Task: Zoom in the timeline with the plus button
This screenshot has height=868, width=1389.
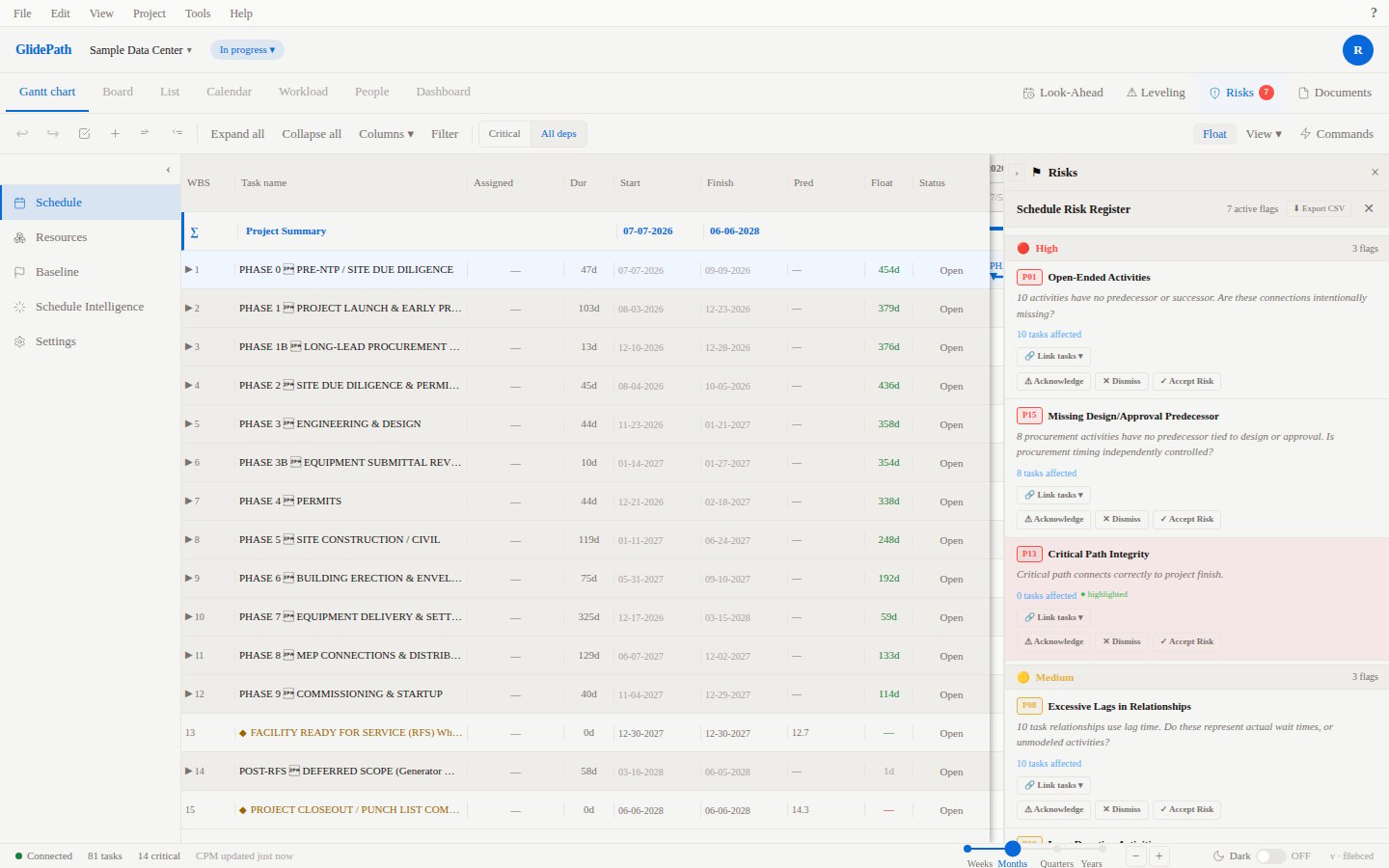Action: pos(1159,855)
